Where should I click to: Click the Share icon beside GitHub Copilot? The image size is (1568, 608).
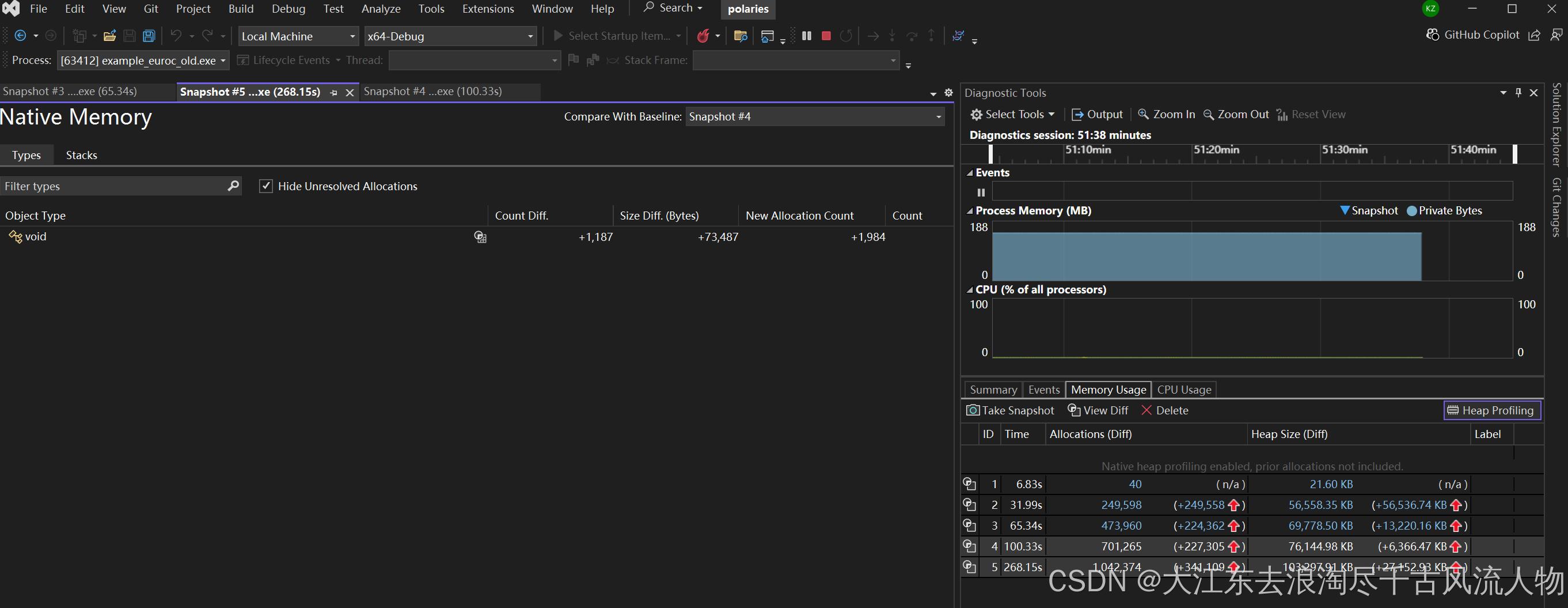1535,35
